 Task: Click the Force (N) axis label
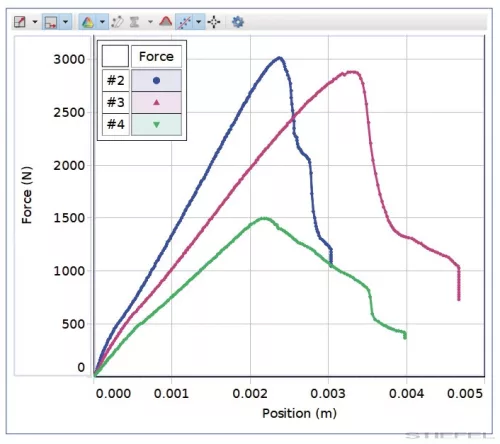pyautogui.click(x=27, y=195)
